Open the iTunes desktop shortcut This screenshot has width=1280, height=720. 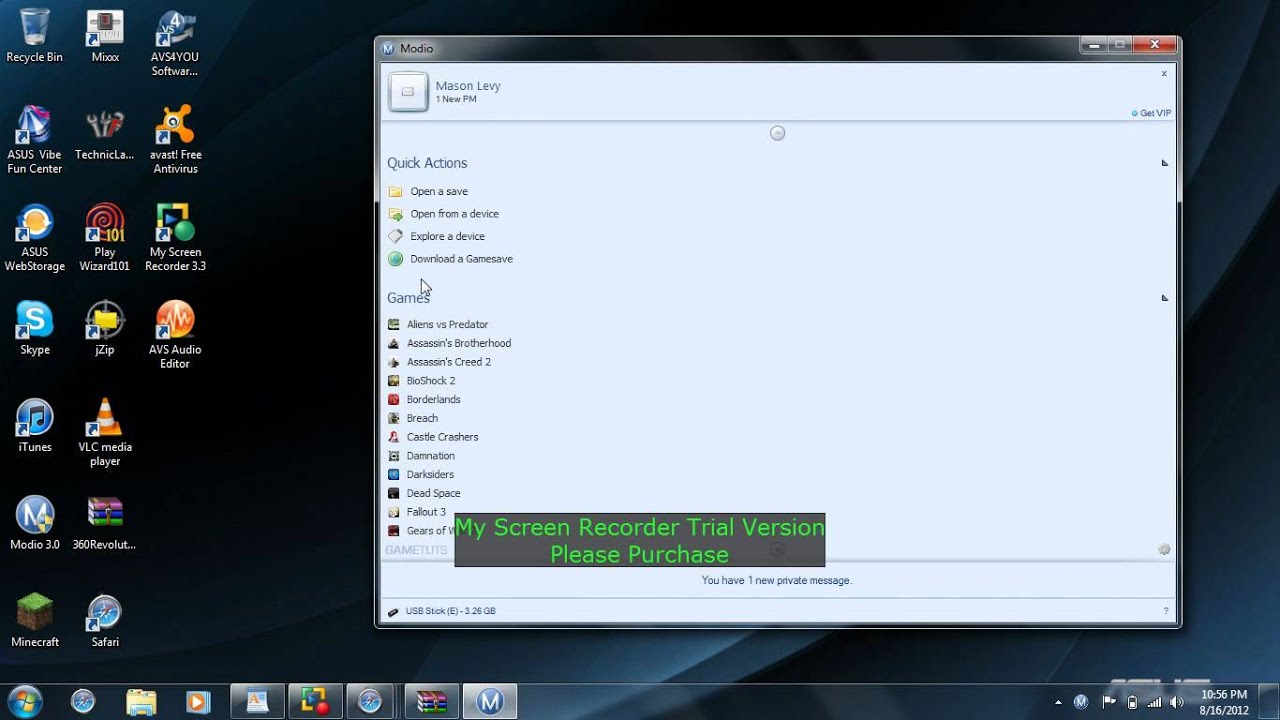35,425
